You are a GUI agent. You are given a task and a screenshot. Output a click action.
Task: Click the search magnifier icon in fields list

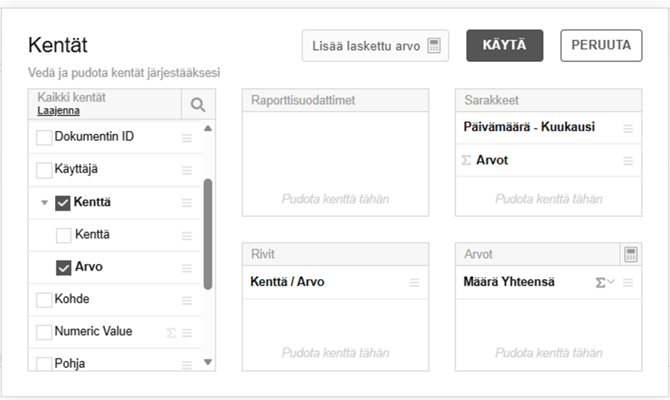(x=198, y=104)
